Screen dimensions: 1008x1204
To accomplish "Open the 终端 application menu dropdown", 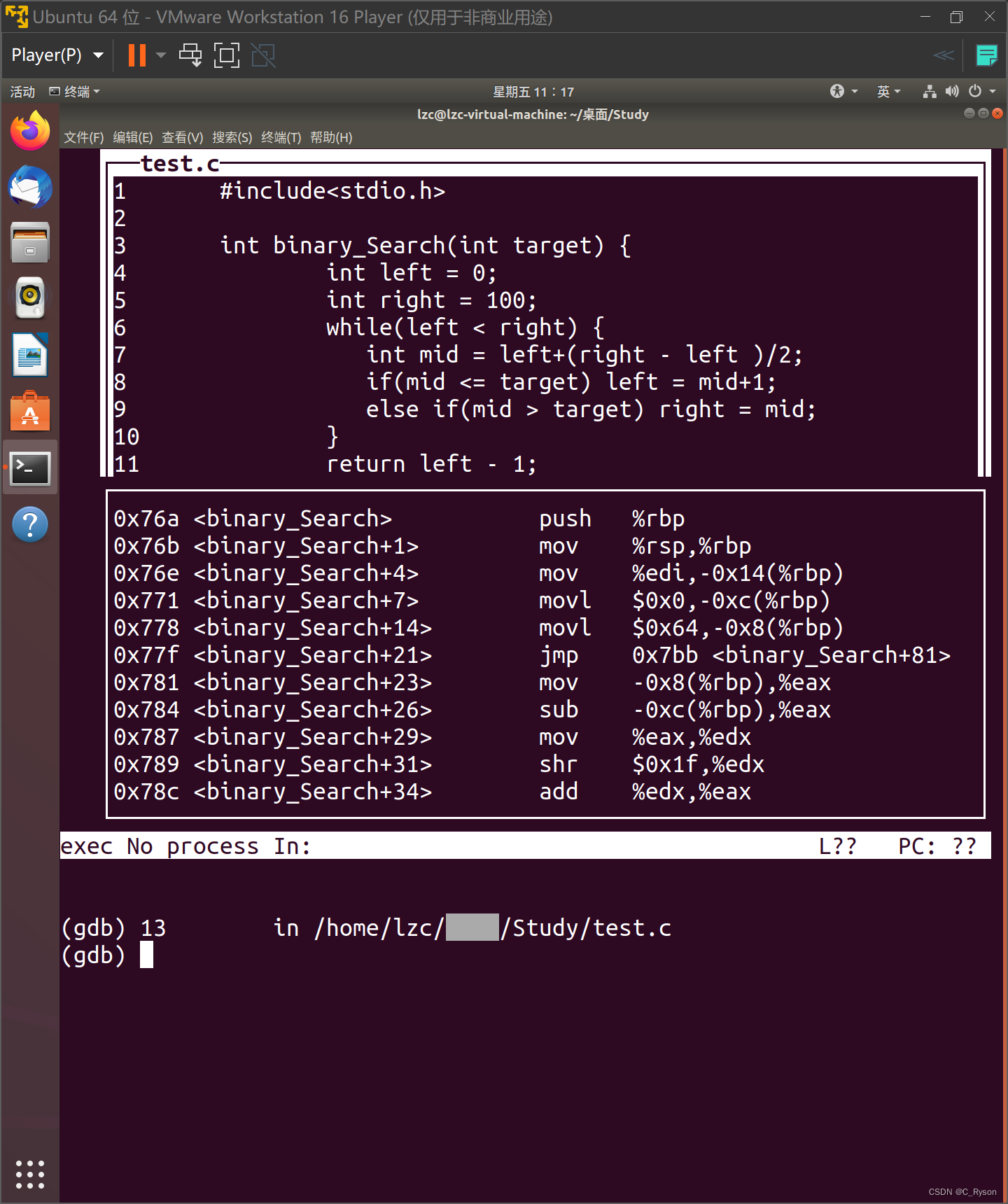I will (75, 92).
